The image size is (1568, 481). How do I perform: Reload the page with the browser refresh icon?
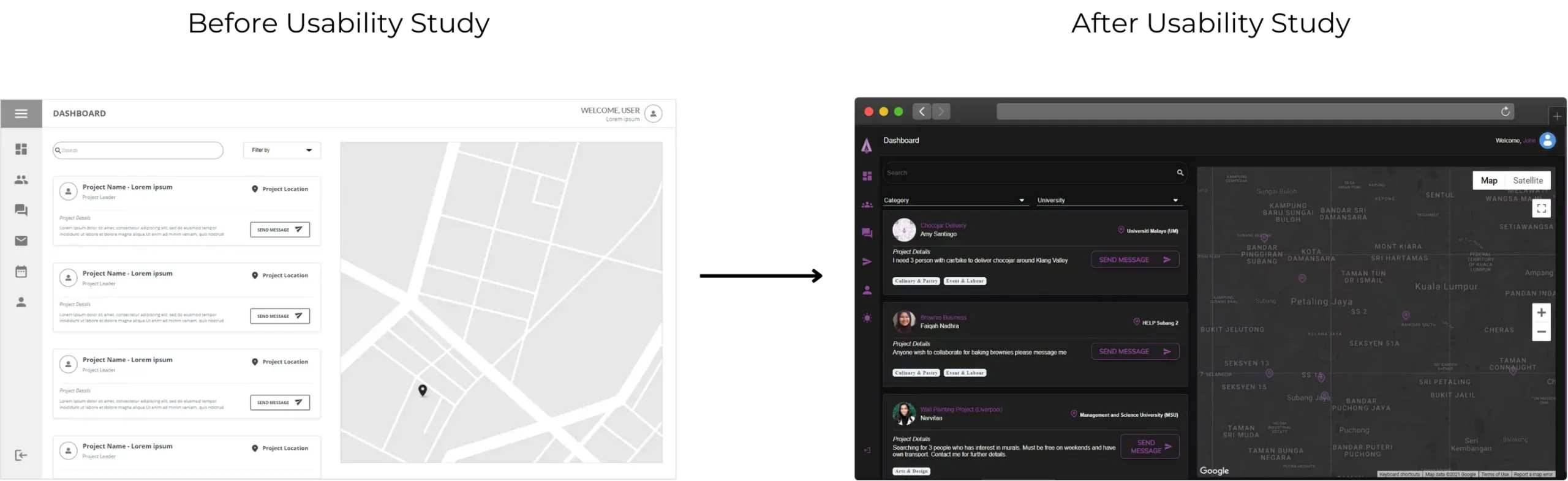[x=1504, y=111]
